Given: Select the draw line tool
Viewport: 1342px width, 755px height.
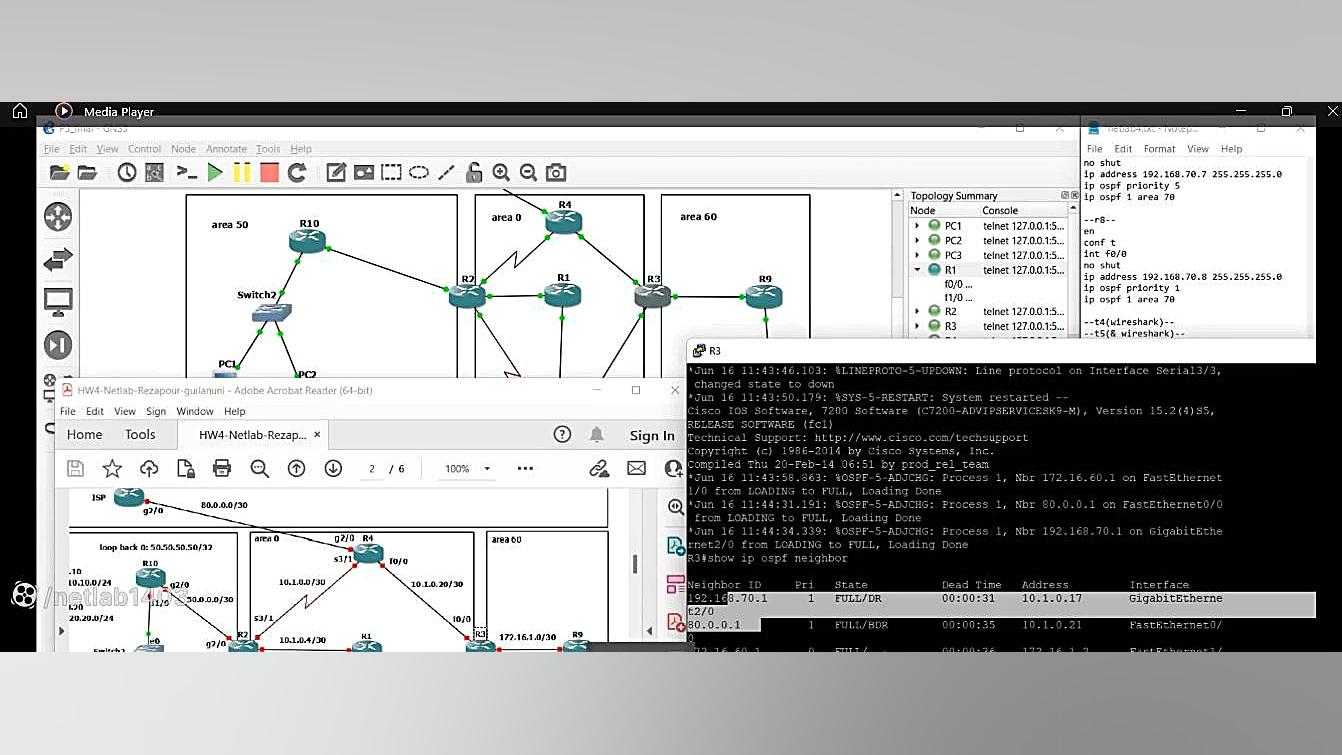Looking at the screenshot, I should pyautogui.click(x=446, y=172).
